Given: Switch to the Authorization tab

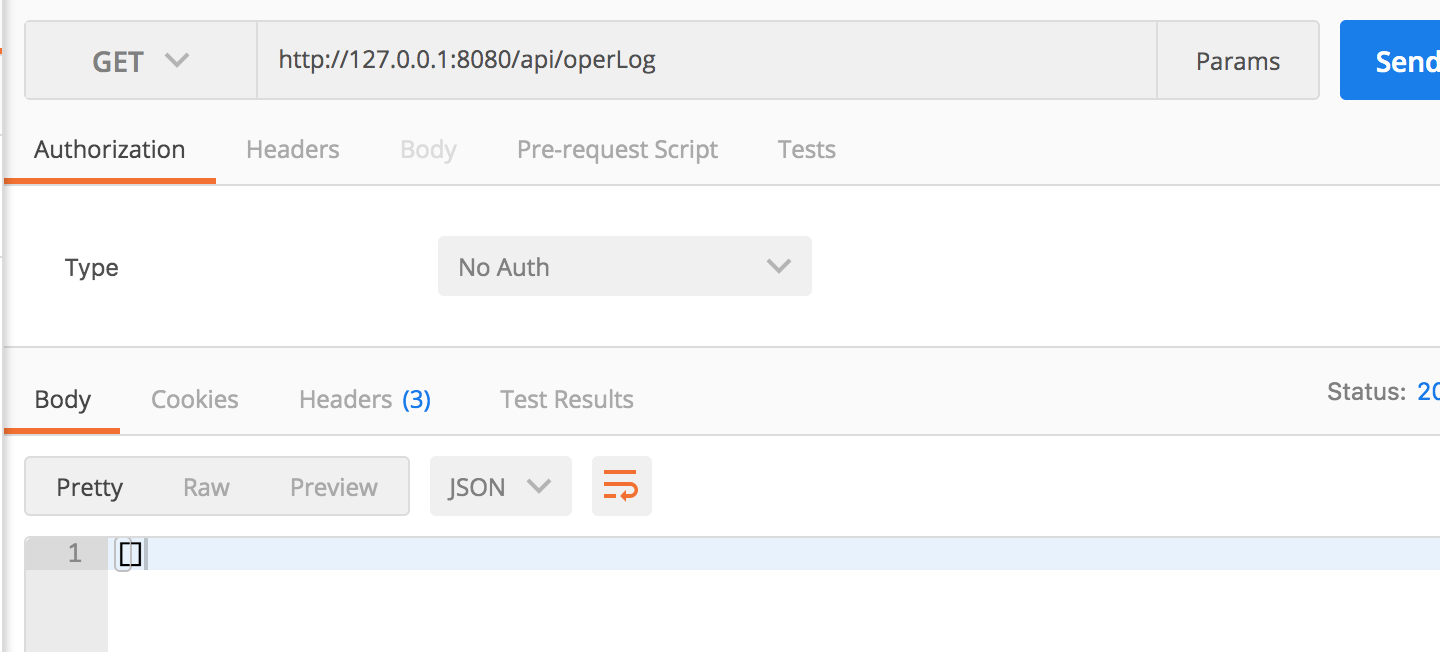Looking at the screenshot, I should 110,150.
